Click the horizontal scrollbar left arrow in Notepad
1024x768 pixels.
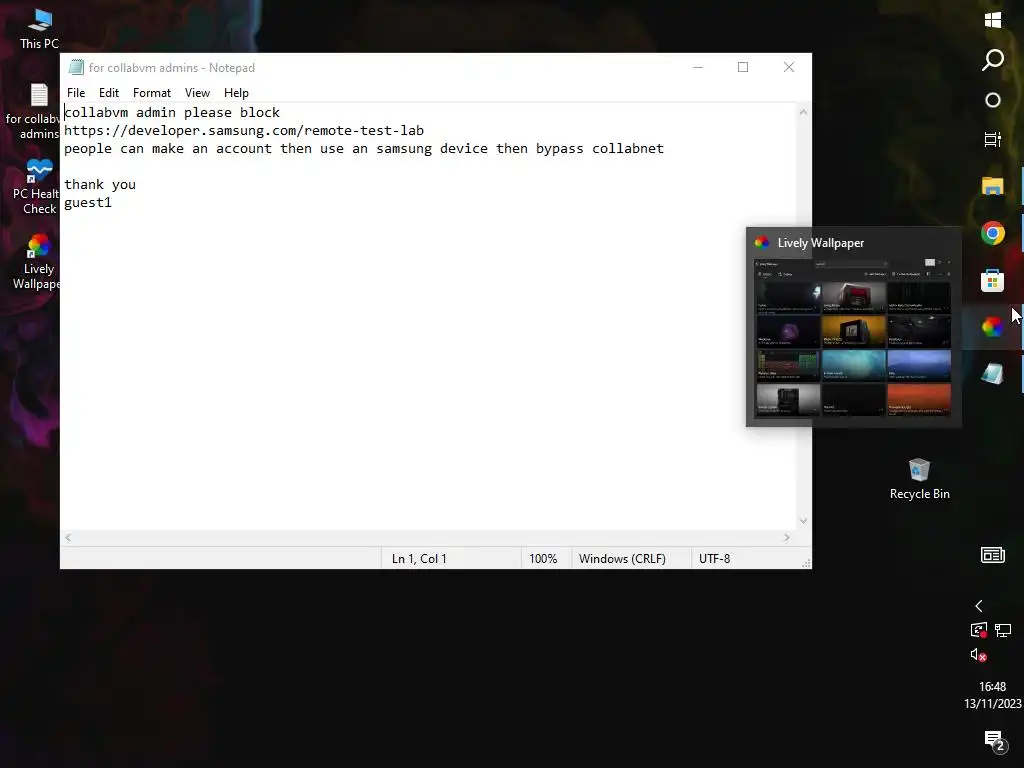pos(69,537)
